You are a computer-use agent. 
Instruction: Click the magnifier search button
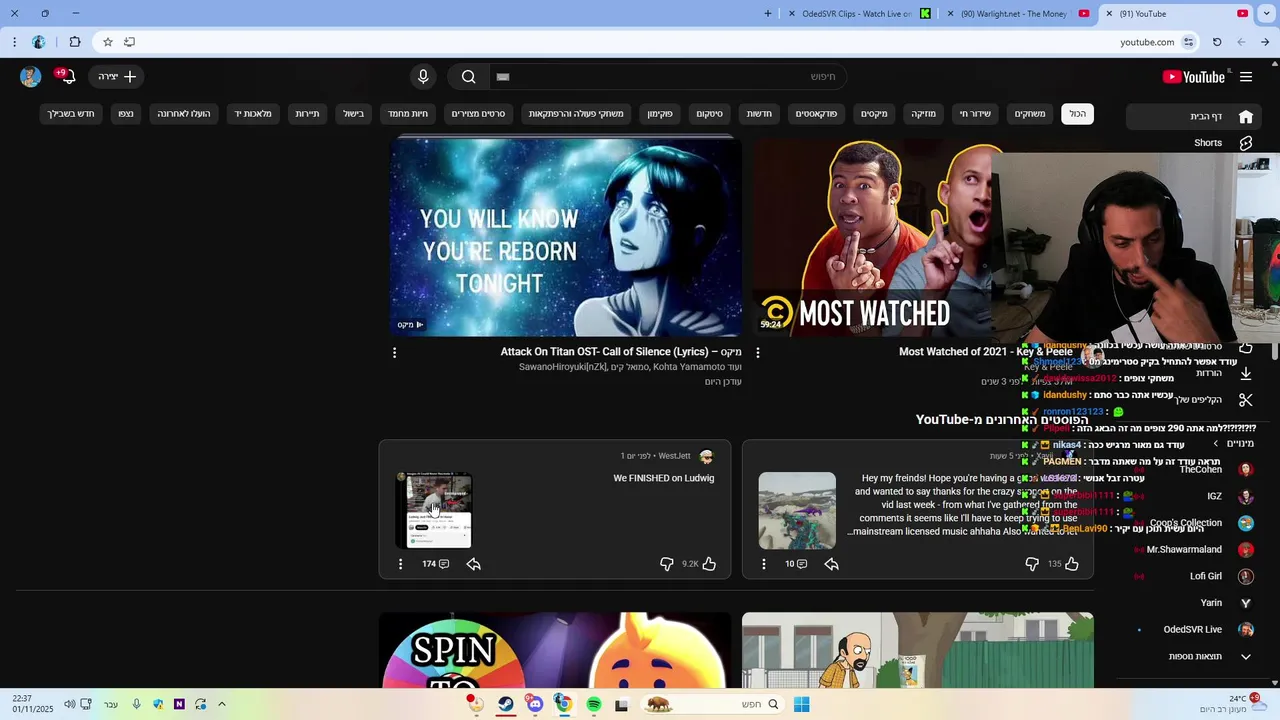click(x=468, y=77)
